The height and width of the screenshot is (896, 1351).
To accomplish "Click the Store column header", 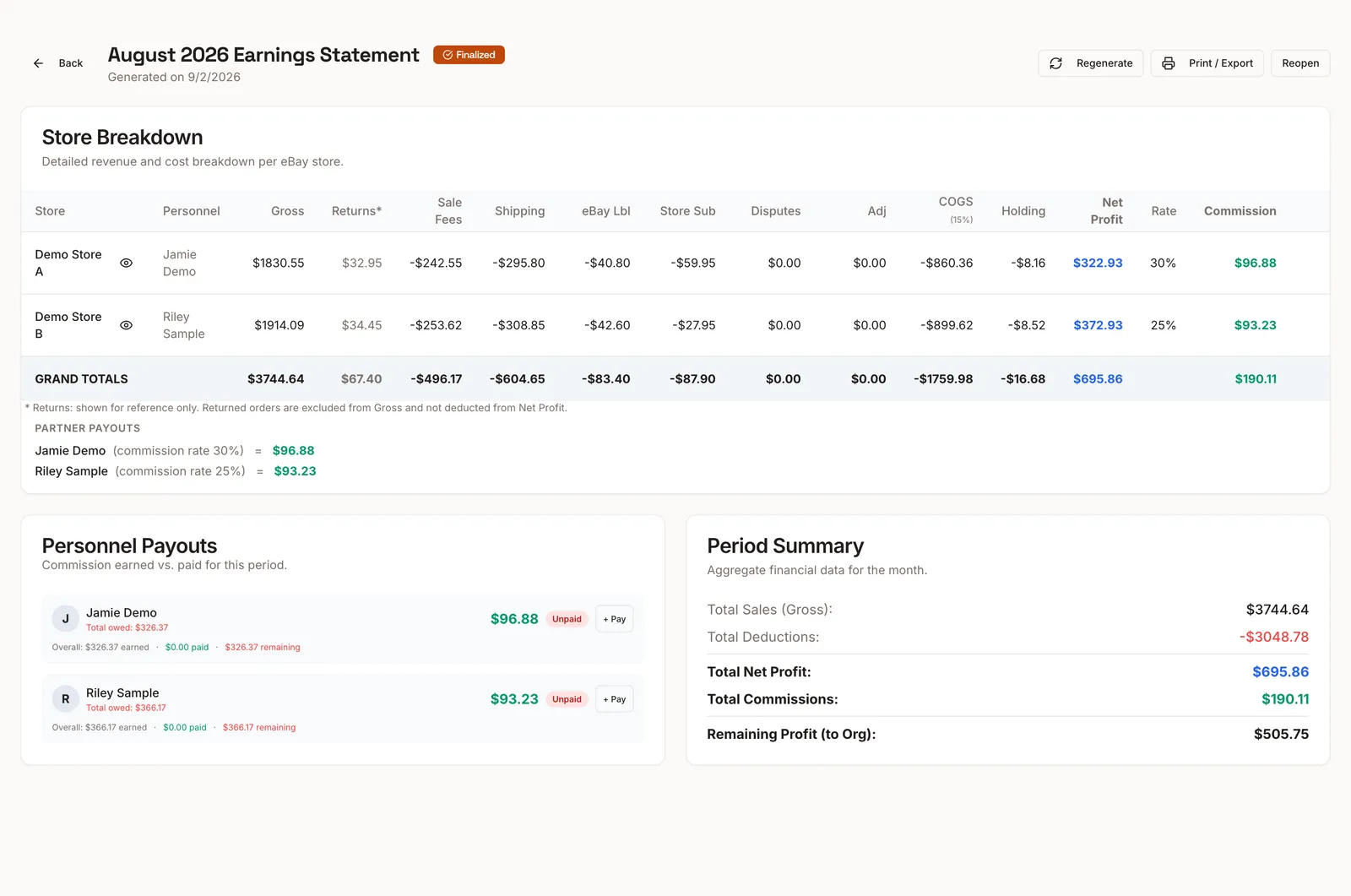I will pyautogui.click(x=50, y=211).
